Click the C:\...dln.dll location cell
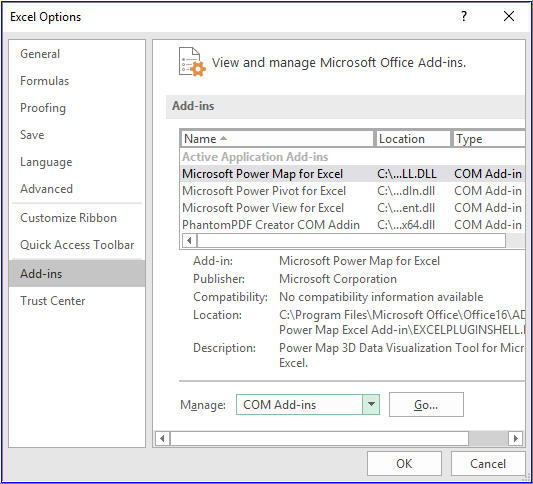This screenshot has width=533, height=484. click(406, 191)
